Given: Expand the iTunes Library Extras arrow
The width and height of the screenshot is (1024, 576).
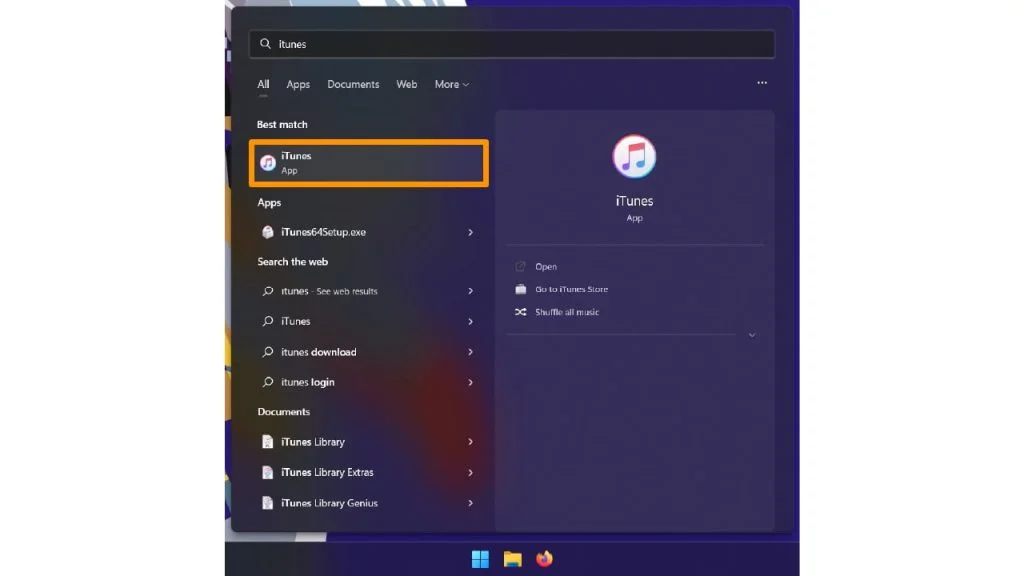Looking at the screenshot, I should click(470, 473).
